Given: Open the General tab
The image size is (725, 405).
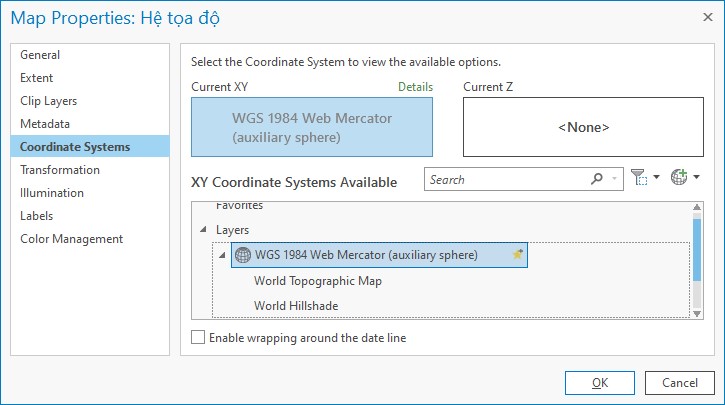Looking at the screenshot, I should point(90,55).
